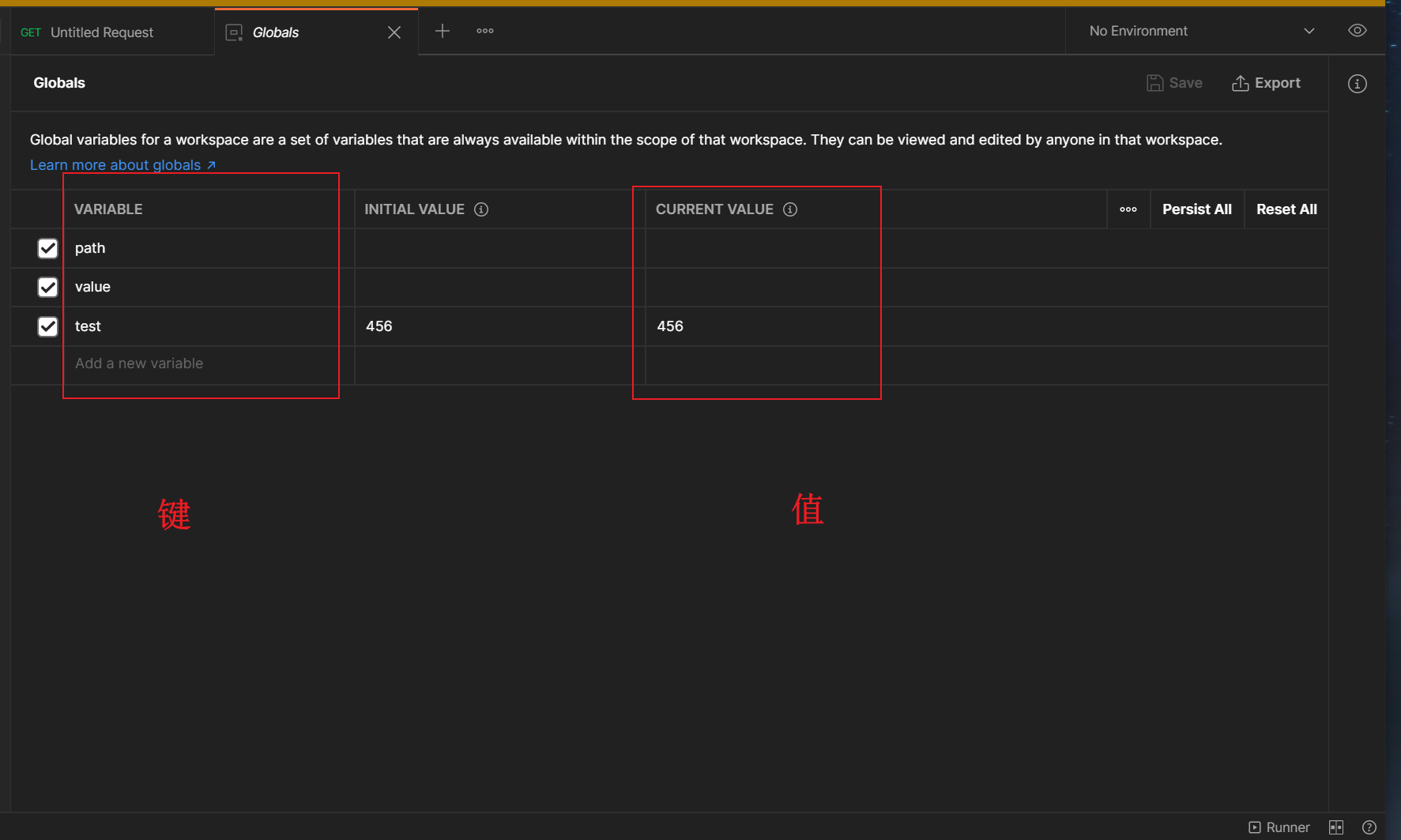Select the path variable name cell
This screenshot has height=840, width=1401.
pyautogui.click(x=209, y=248)
